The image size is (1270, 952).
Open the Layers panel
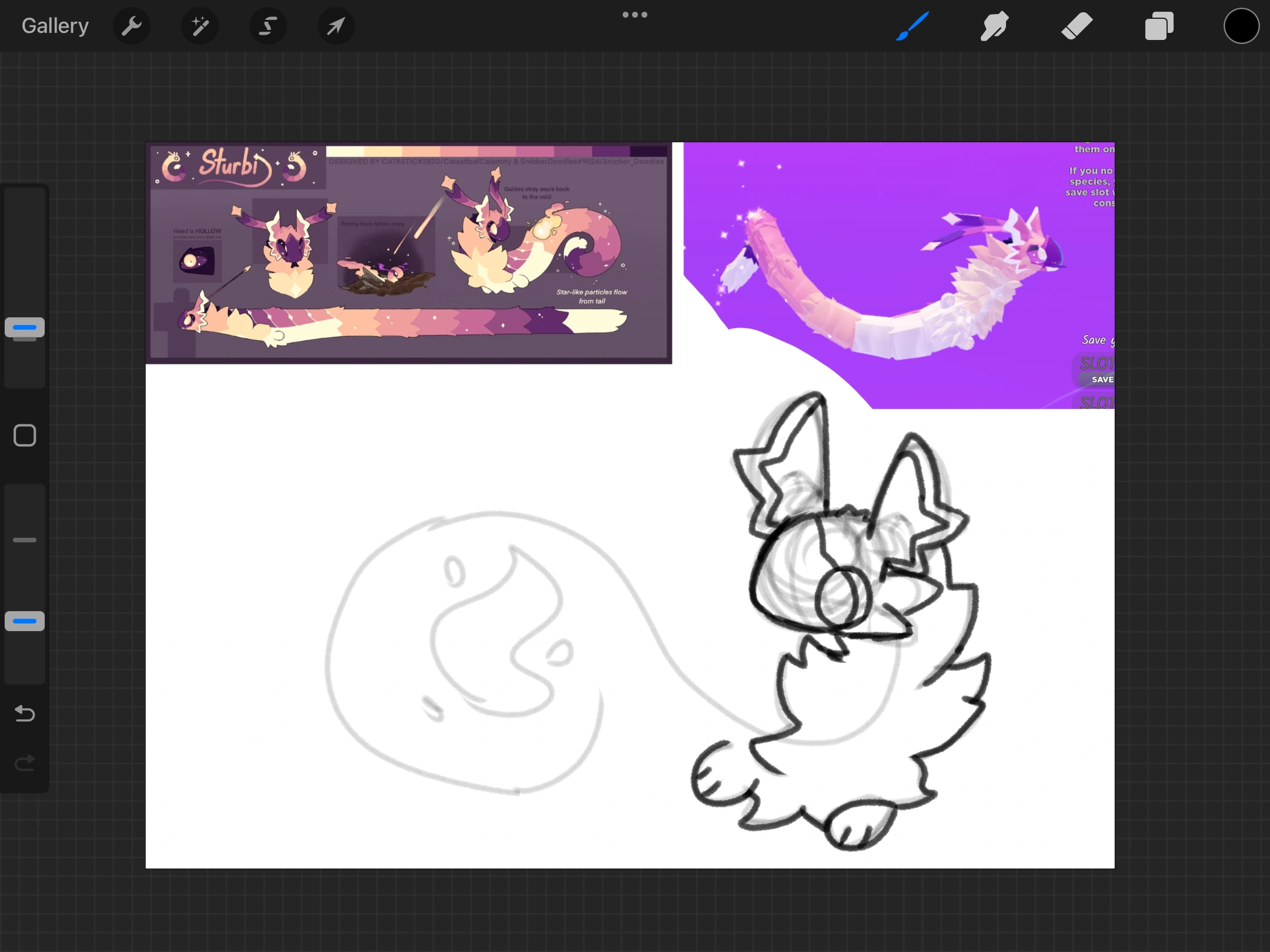click(x=1159, y=25)
